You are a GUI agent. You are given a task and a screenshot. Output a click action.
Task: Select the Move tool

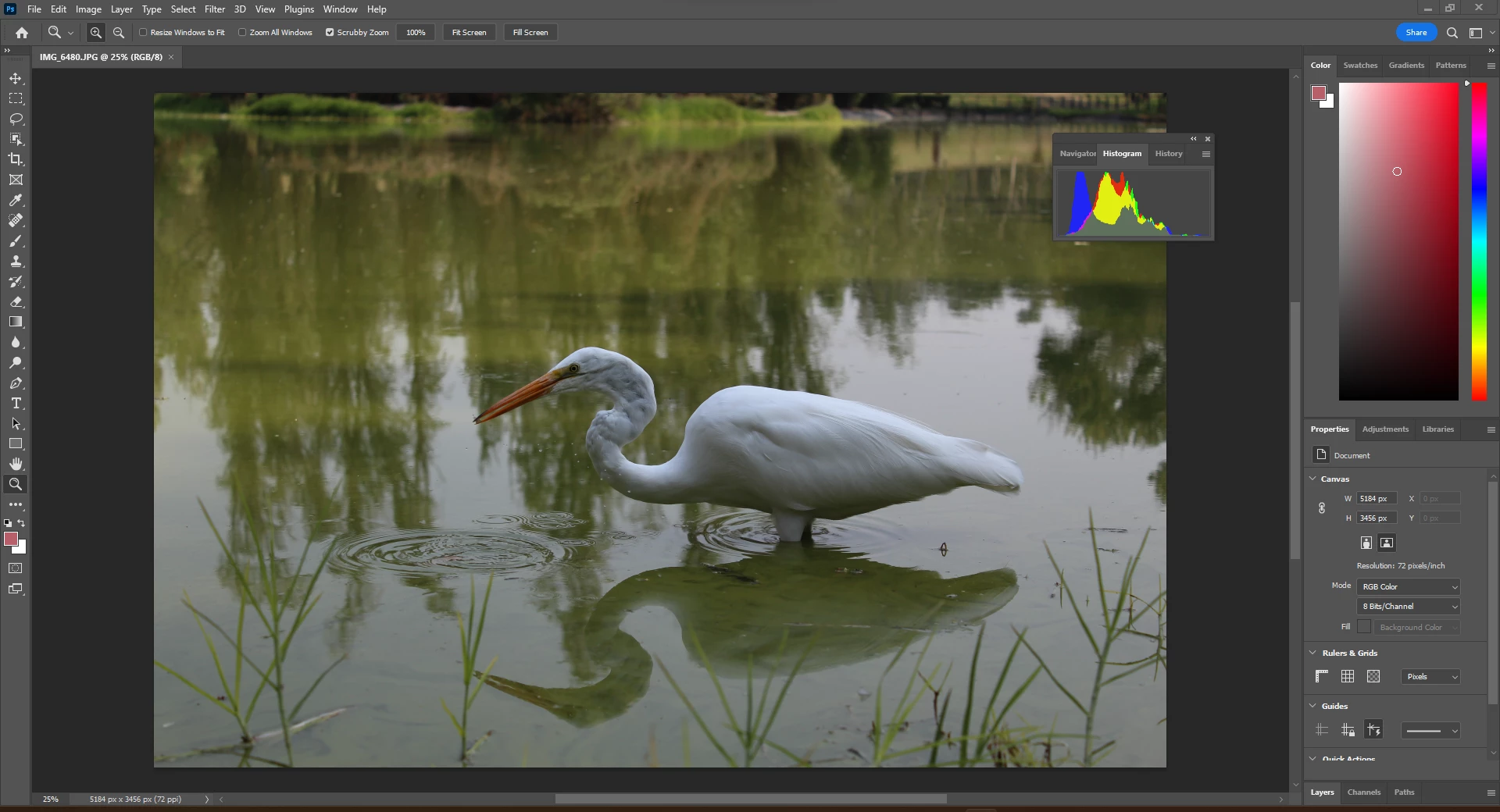click(16, 79)
